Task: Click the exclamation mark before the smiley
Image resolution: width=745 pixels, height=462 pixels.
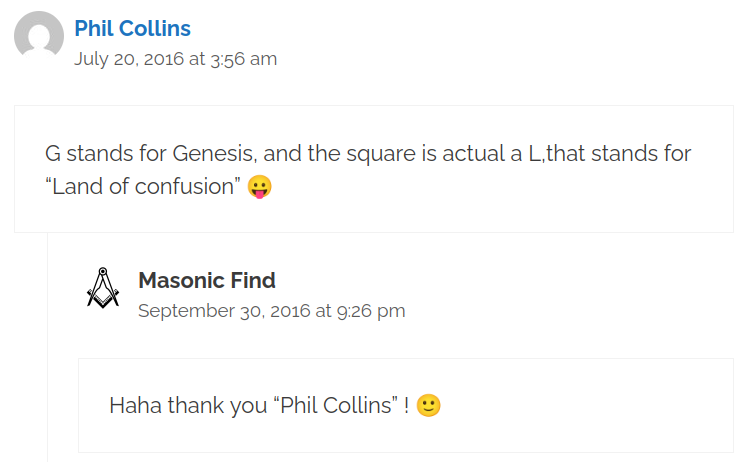Action: click(407, 405)
